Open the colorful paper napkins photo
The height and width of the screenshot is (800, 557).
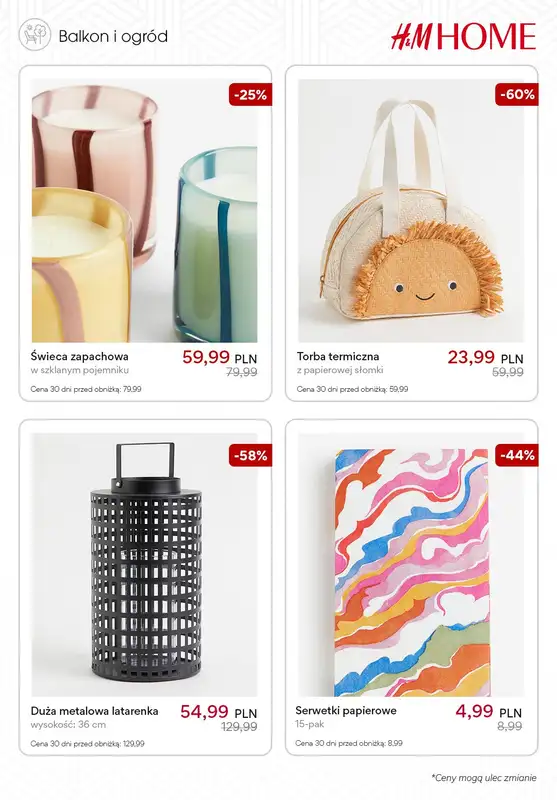(x=411, y=565)
